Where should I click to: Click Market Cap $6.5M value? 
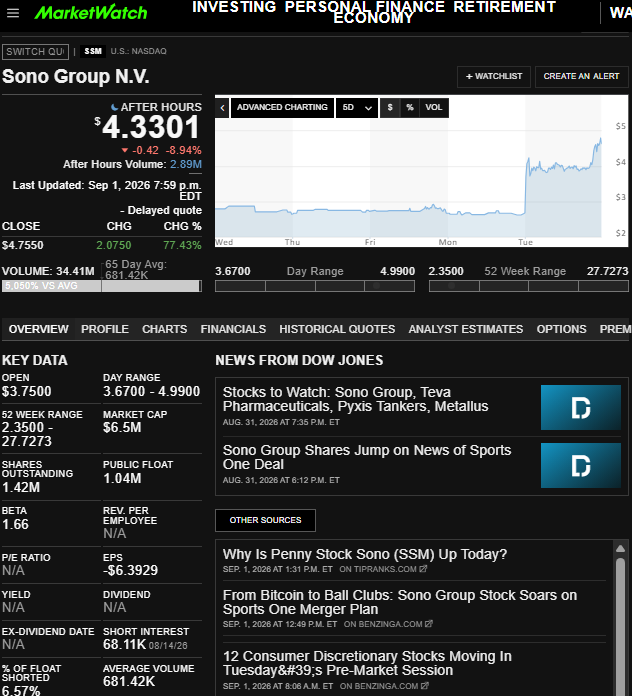[122, 427]
